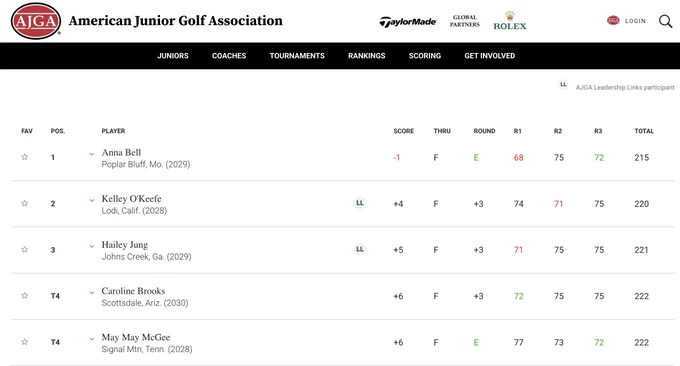The width and height of the screenshot is (680, 366).
Task: Click Anna Bell's score of -1
Action: tap(396, 157)
